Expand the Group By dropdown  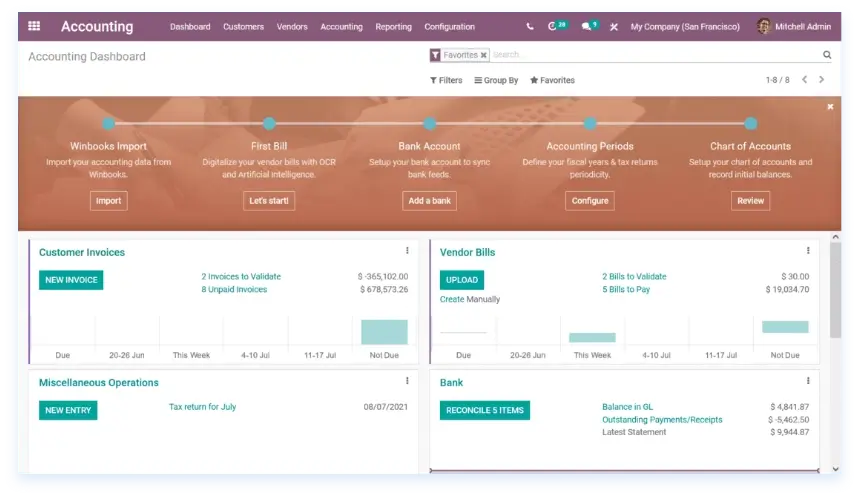(x=496, y=80)
